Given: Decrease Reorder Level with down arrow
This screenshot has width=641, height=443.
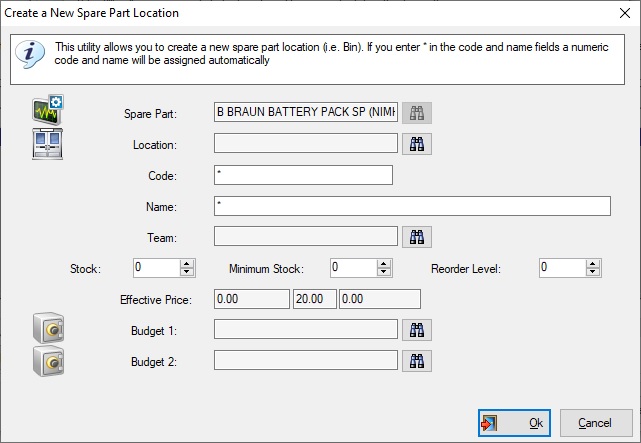Looking at the screenshot, I should 593,272.
